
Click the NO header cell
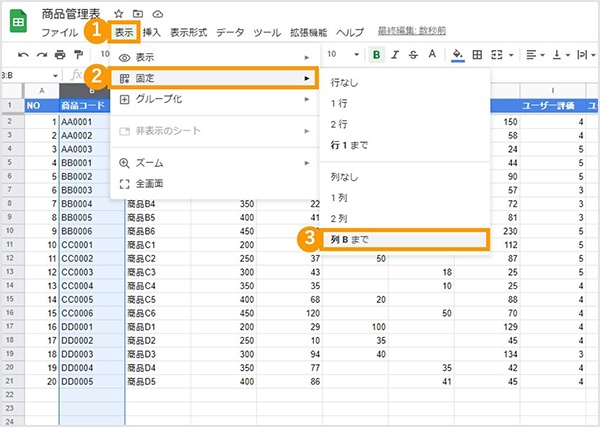[x=42, y=106]
